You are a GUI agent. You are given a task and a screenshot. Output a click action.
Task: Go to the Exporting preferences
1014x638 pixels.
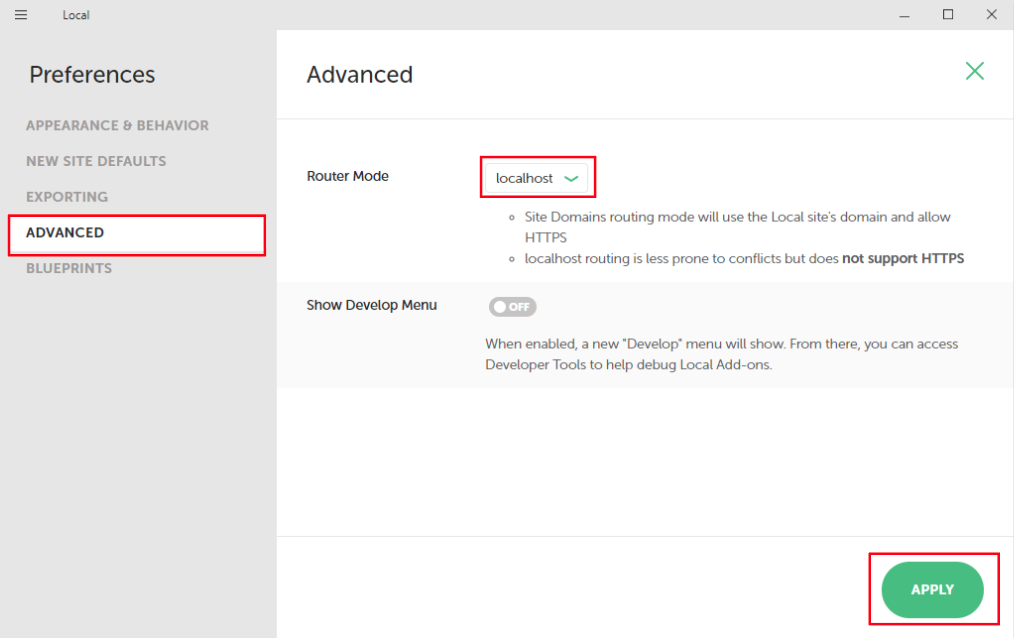click(67, 197)
